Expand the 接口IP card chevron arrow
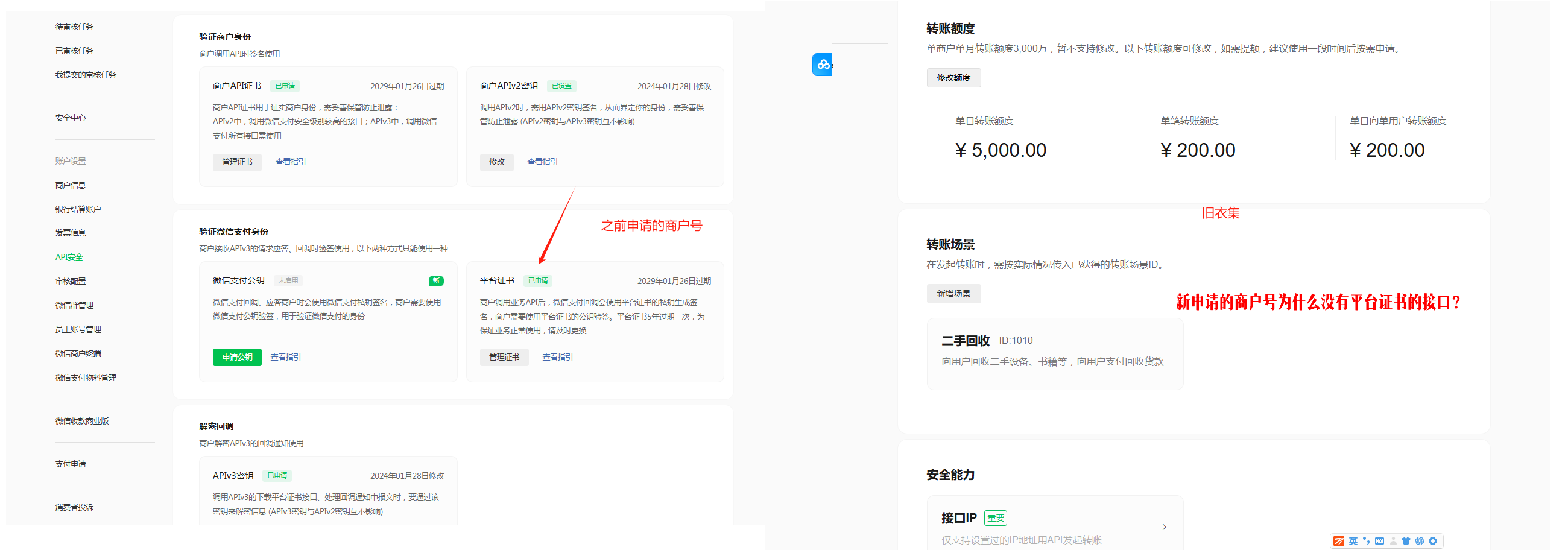Screen dimensions: 1568x550 [1164, 527]
